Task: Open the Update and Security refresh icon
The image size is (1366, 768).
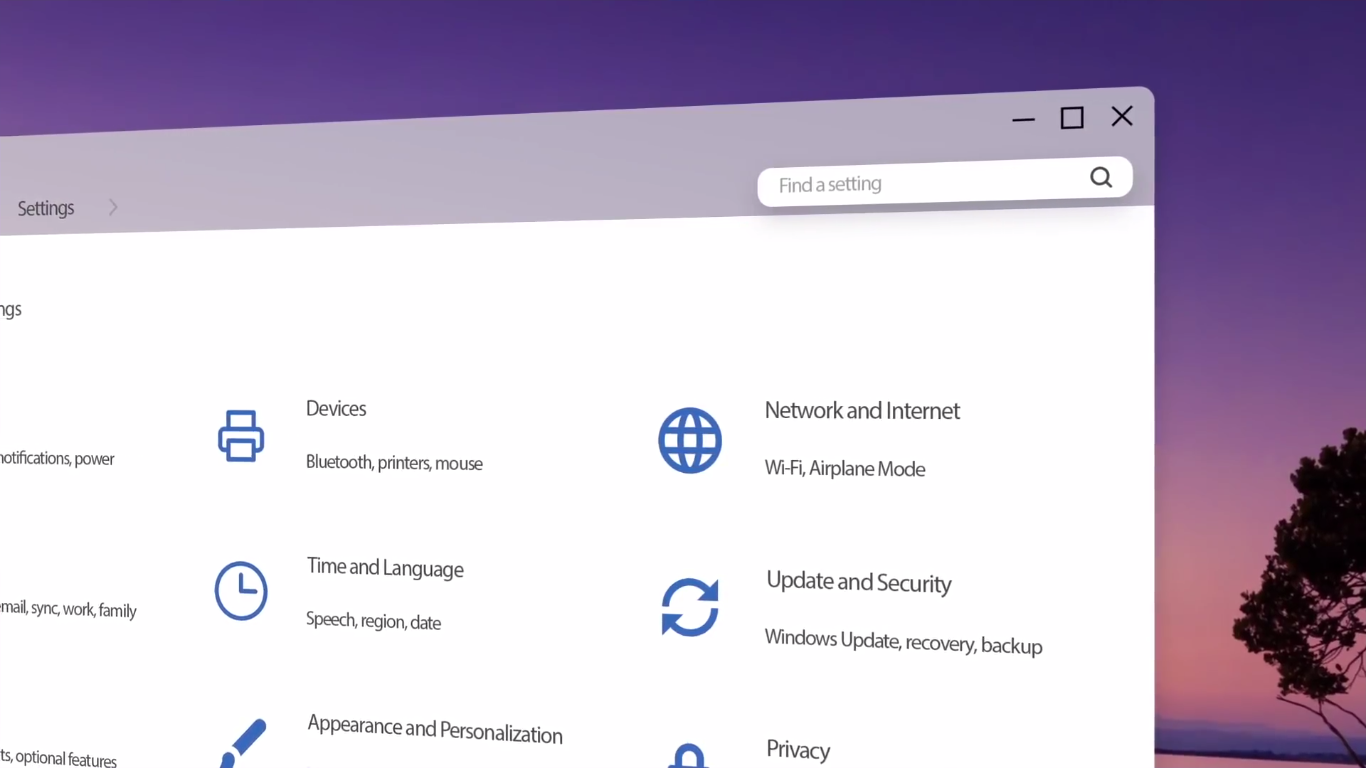Action: [x=690, y=607]
